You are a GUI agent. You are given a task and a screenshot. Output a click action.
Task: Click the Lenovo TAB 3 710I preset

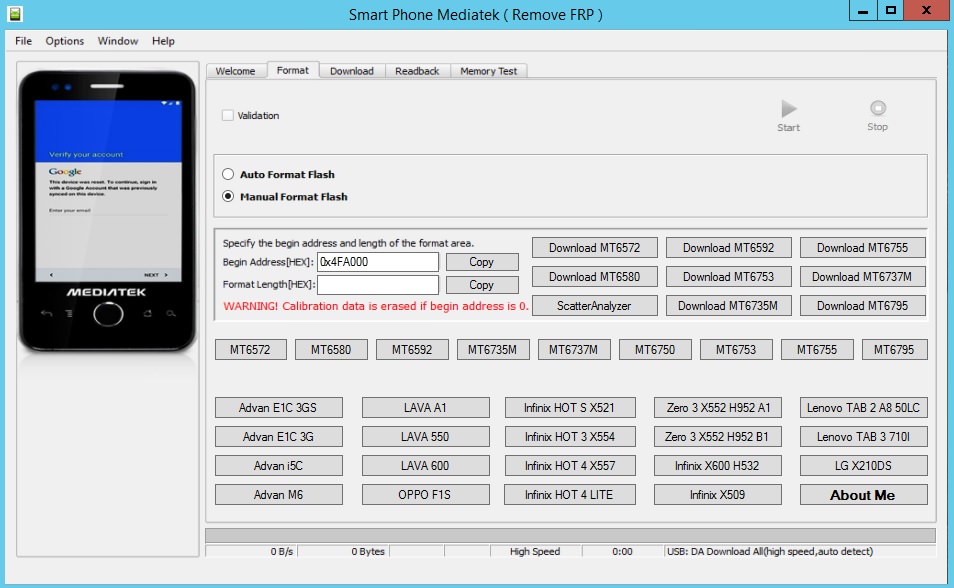click(863, 436)
